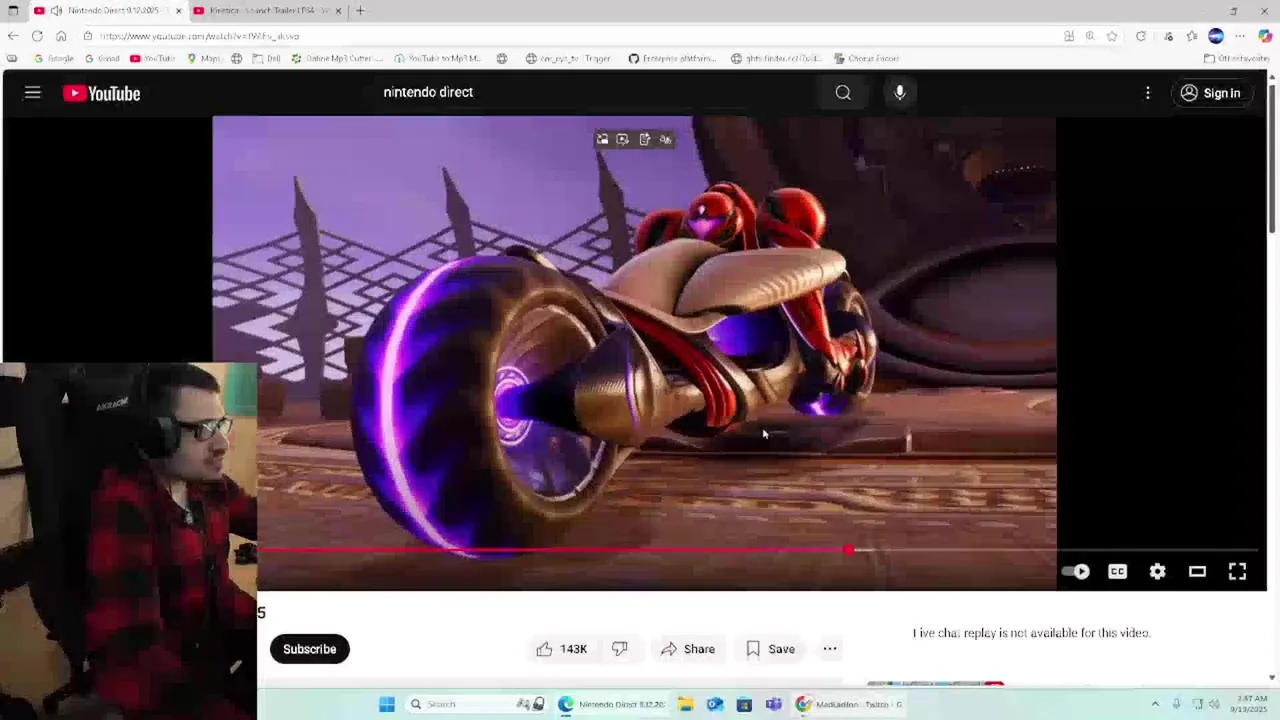This screenshot has width=1280, height=720.
Task: Open a new browser tab
Action: click(360, 11)
